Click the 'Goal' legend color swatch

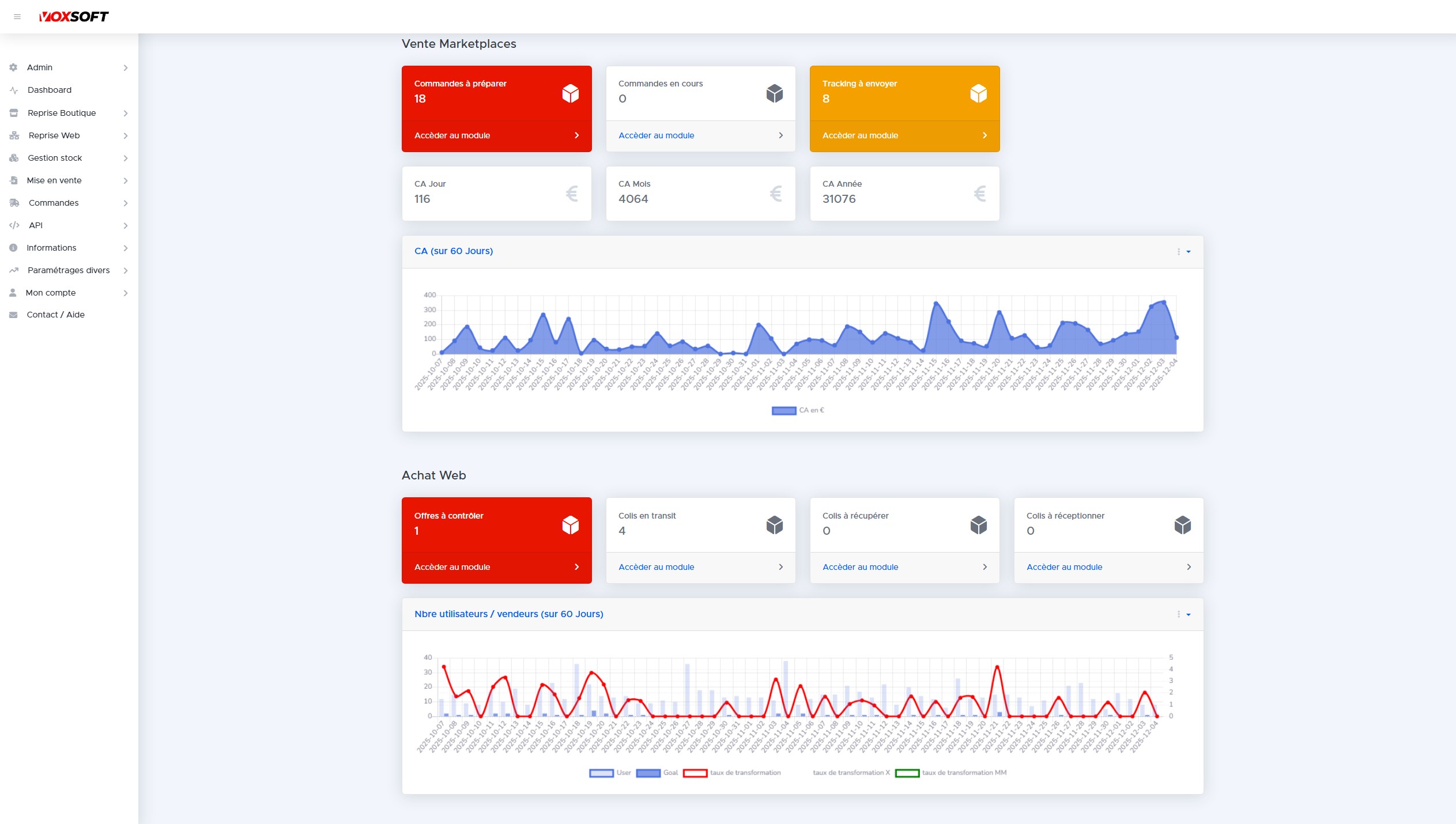(x=648, y=773)
